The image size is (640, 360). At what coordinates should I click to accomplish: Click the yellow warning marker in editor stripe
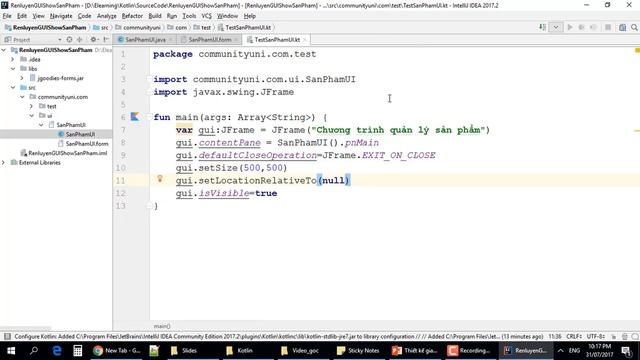[x=637, y=131]
